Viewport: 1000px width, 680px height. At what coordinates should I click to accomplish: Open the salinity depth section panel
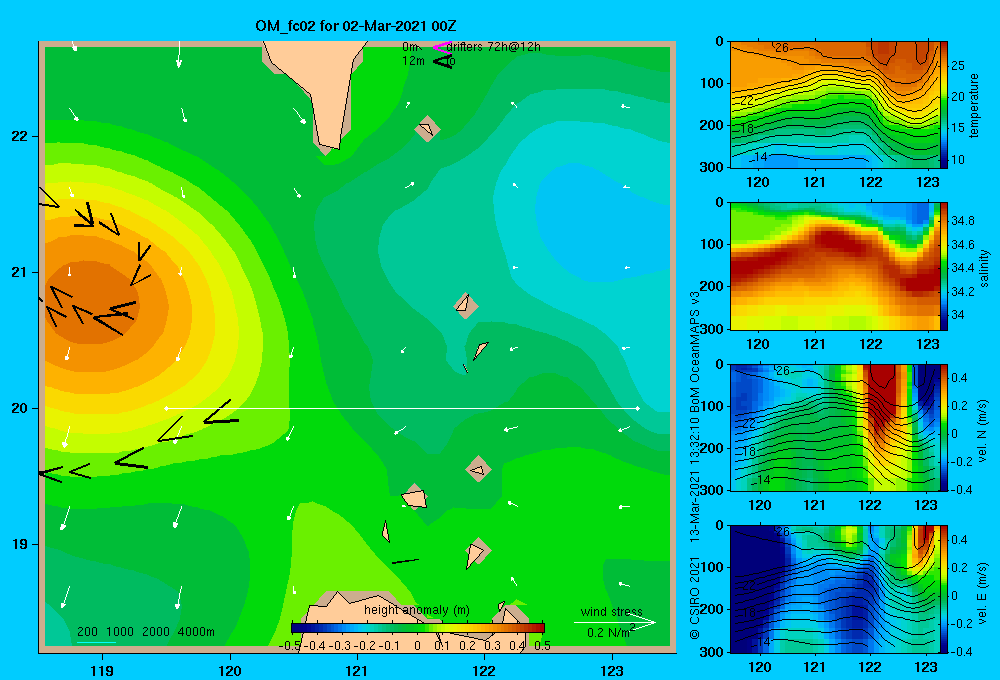pos(834,266)
